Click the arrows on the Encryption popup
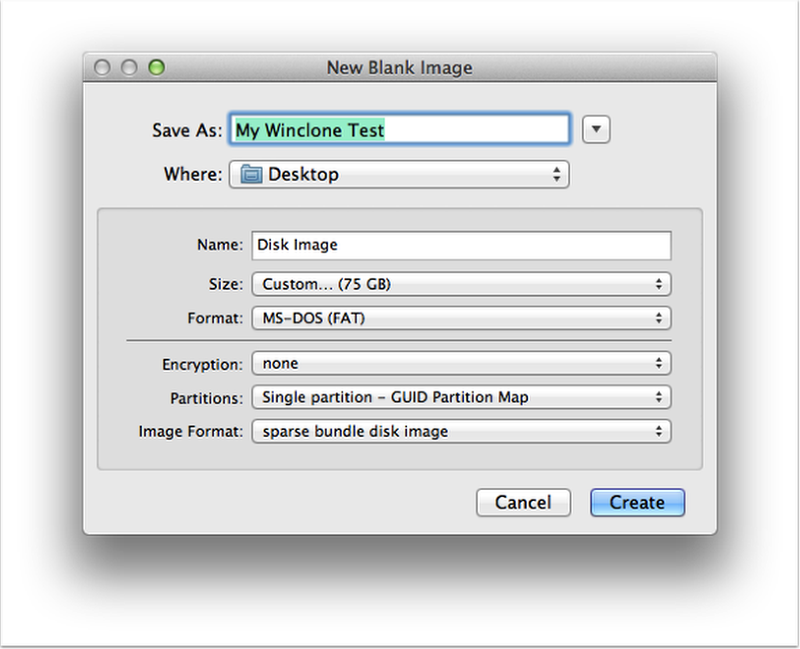The height and width of the screenshot is (649, 800). (660, 361)
